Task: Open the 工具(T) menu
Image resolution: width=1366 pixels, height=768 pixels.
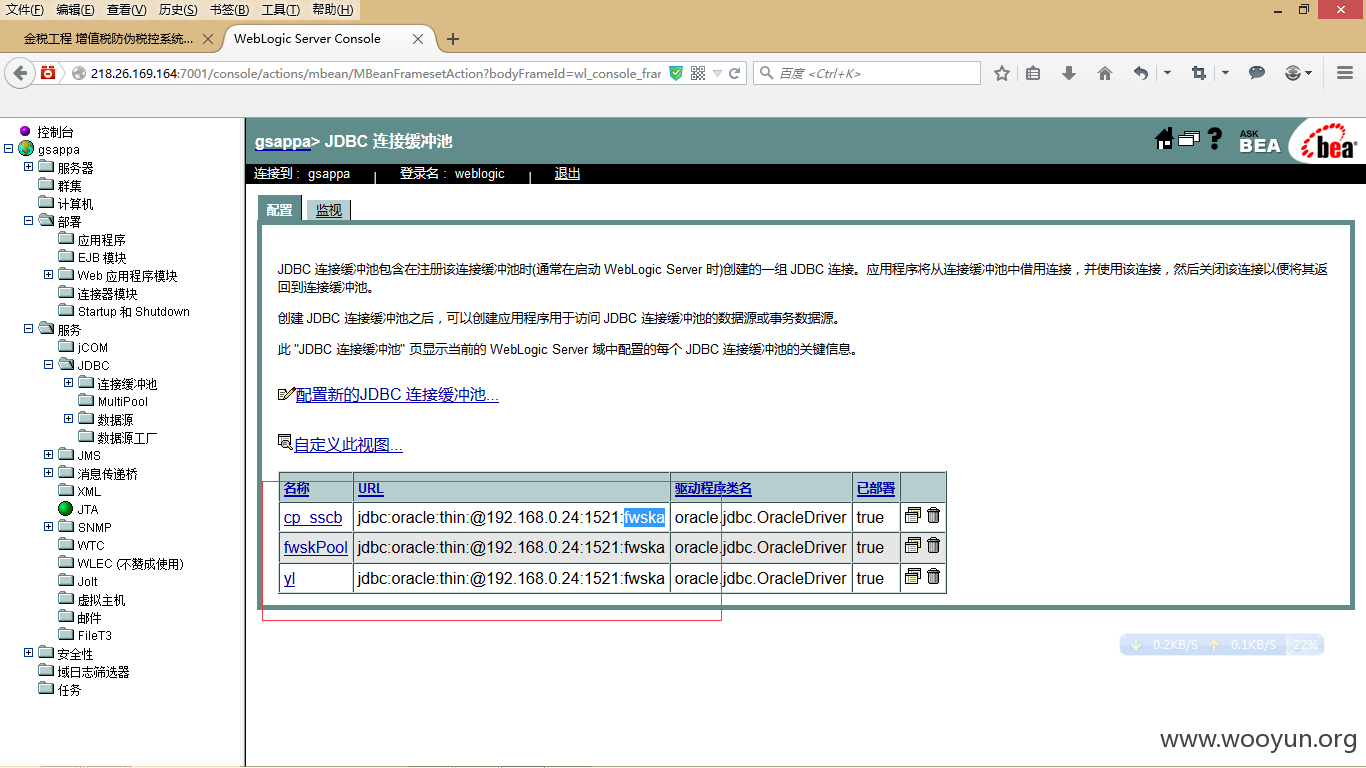Action: pyautogui.click(x=280, y=10)
